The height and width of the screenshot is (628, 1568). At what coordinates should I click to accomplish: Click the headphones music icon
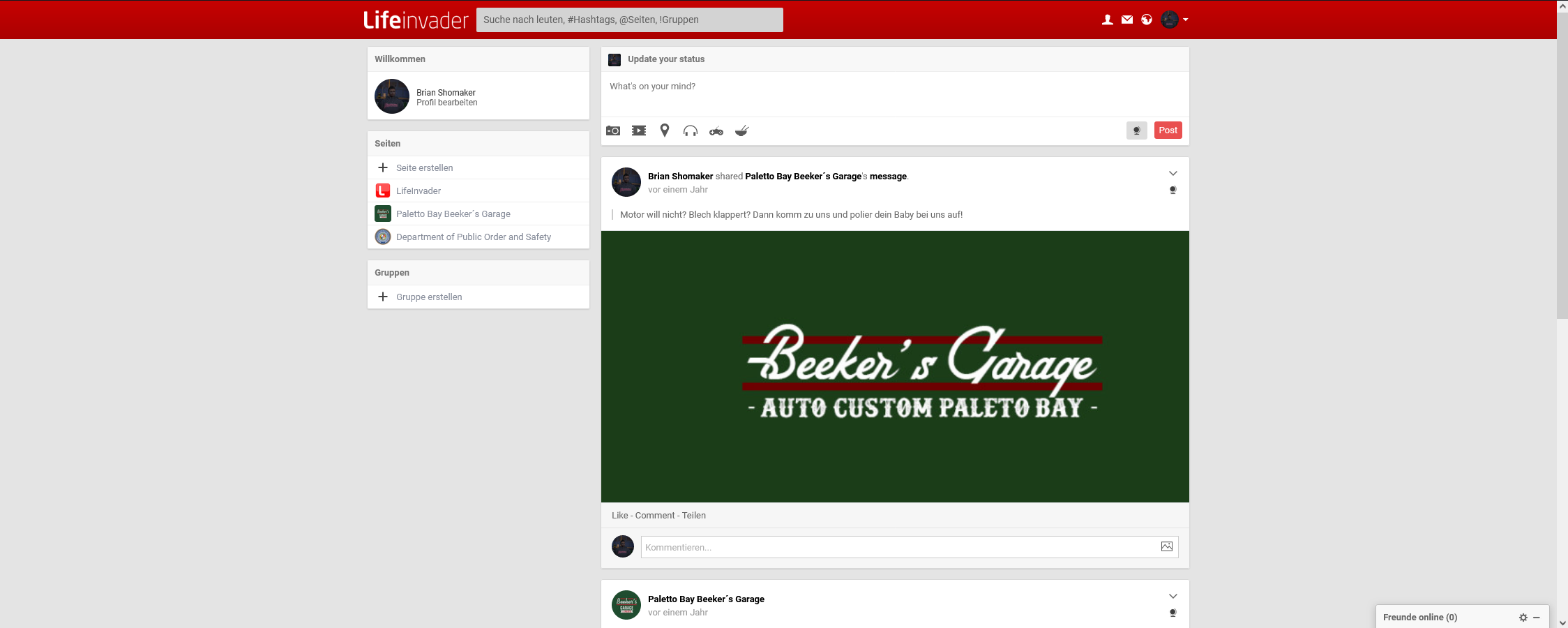tap(691, 130)
